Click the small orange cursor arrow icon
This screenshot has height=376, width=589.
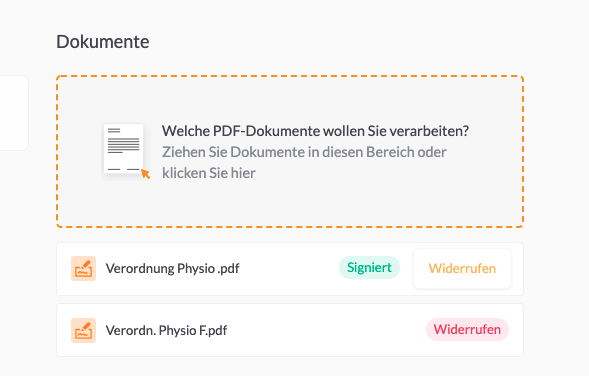(x=145, y=174)
